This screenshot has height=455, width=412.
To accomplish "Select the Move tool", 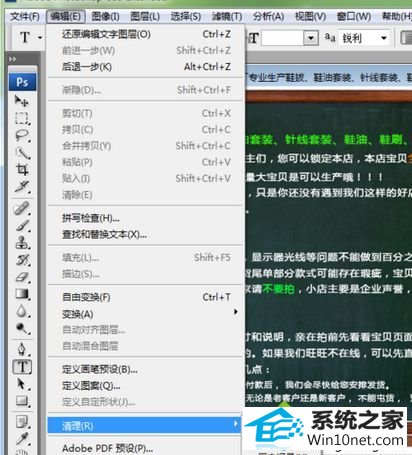I will pyautogui.click(x=22, y=100).
